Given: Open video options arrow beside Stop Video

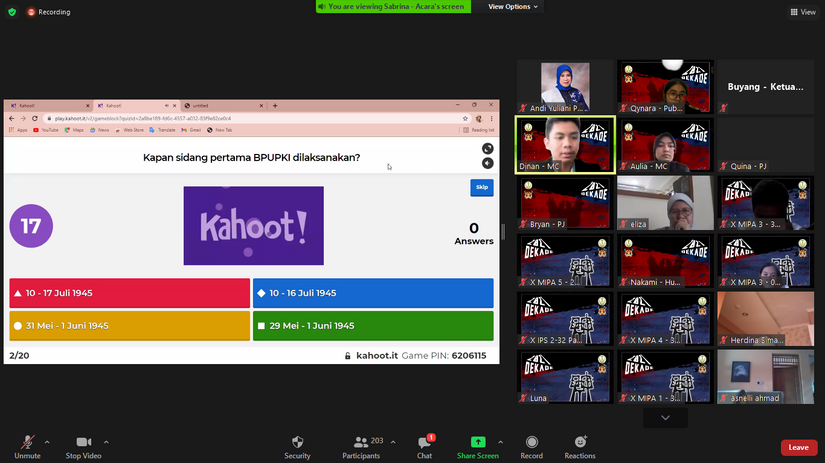Looking at the screenshot, I should coord(106,442).
